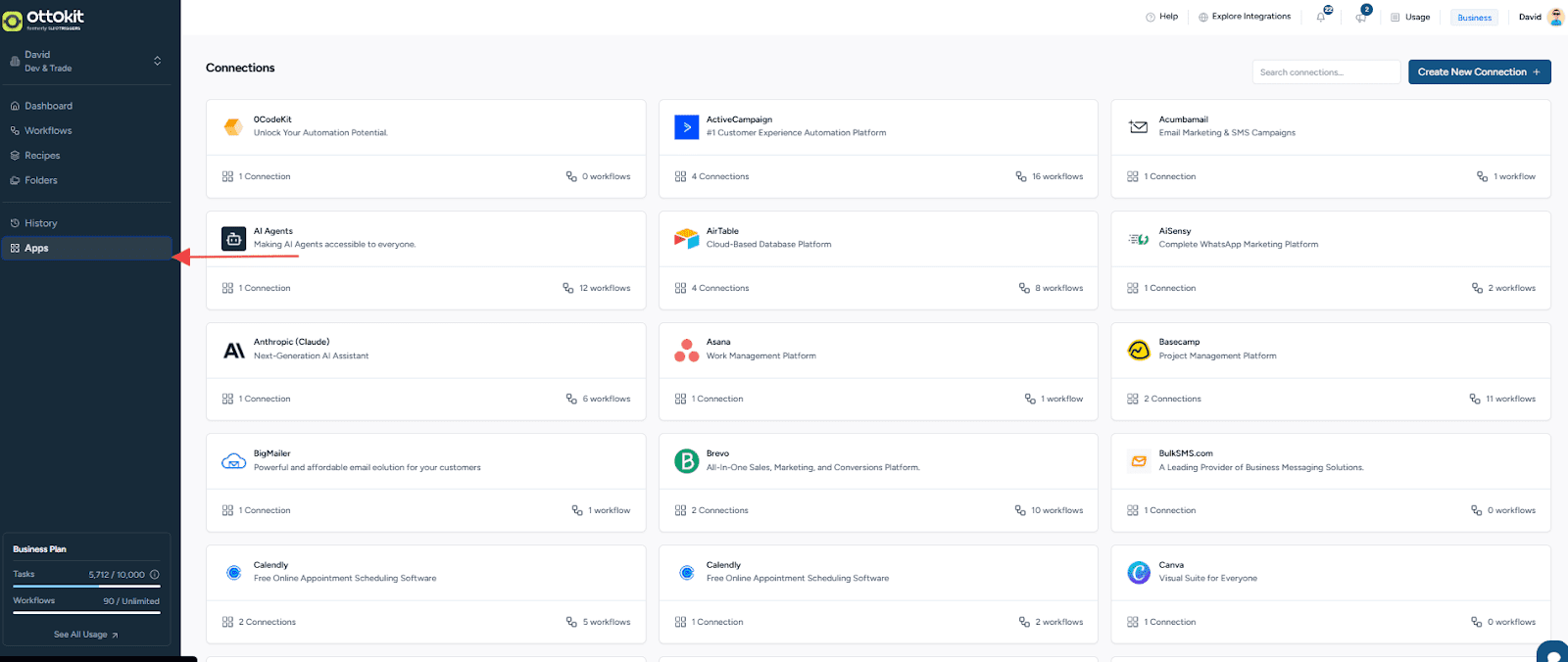This screenshot has height=662, width=1568.
Task: Open the AirTable app icon
Action: tap(686, 238)
